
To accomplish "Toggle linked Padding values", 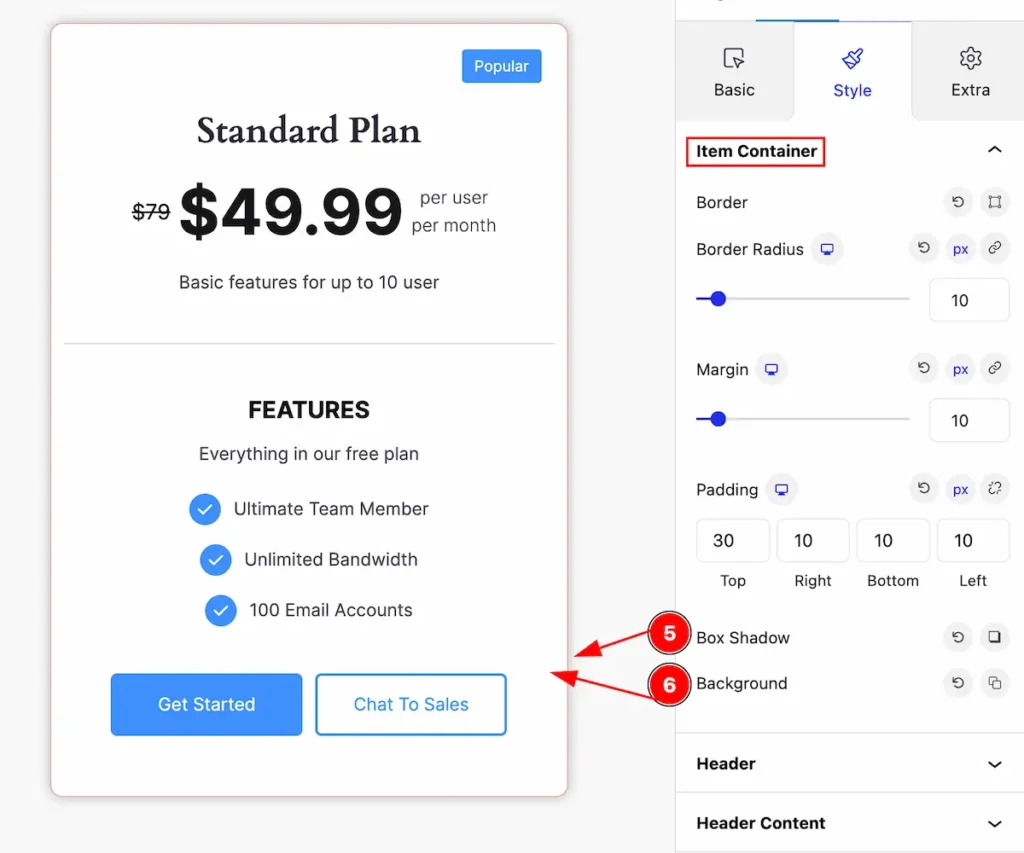I will 994,489.
